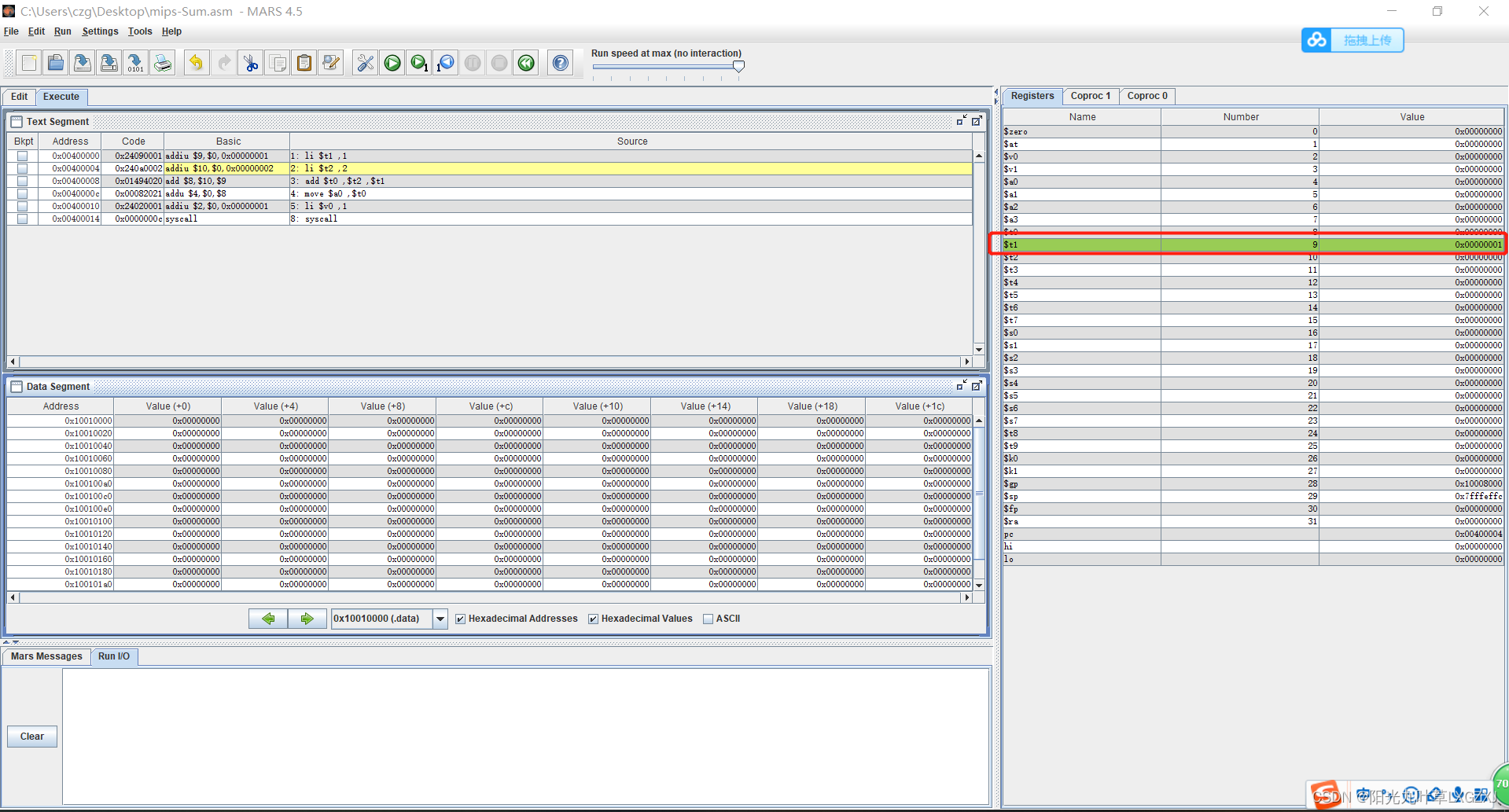The width and height of the screenshot is (1509, 812).
Task: Set breakpoint at address 0x00400008
Action: 22,181
